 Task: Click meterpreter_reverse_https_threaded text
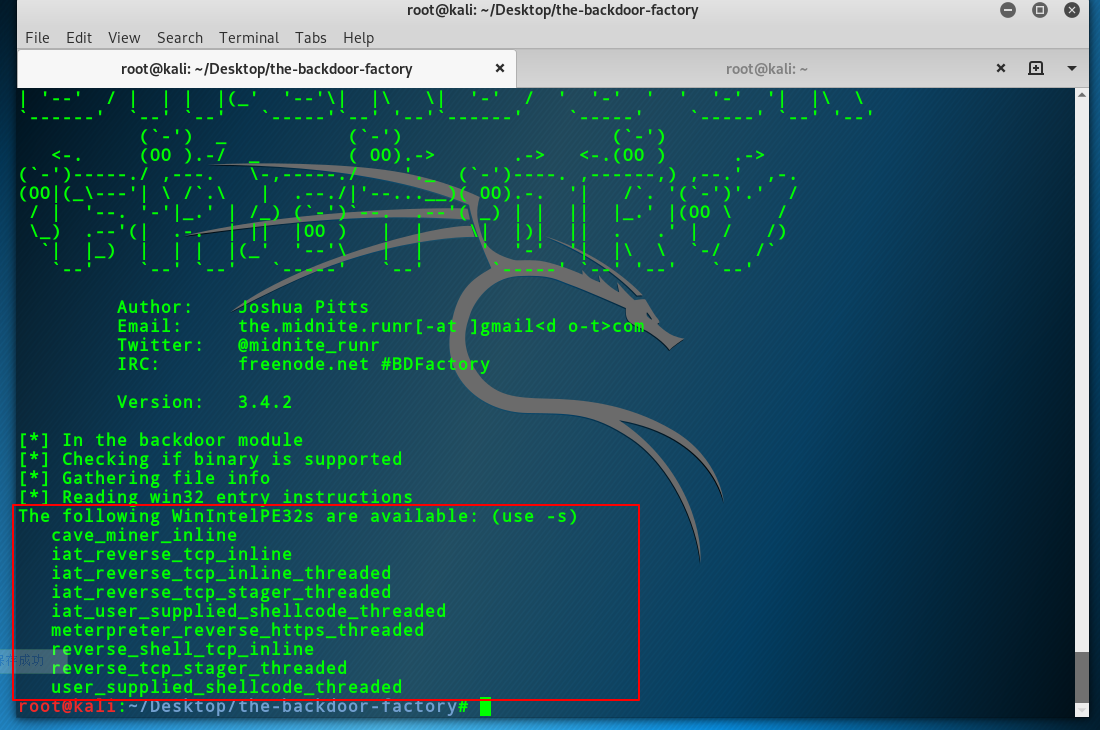(237, 630)
